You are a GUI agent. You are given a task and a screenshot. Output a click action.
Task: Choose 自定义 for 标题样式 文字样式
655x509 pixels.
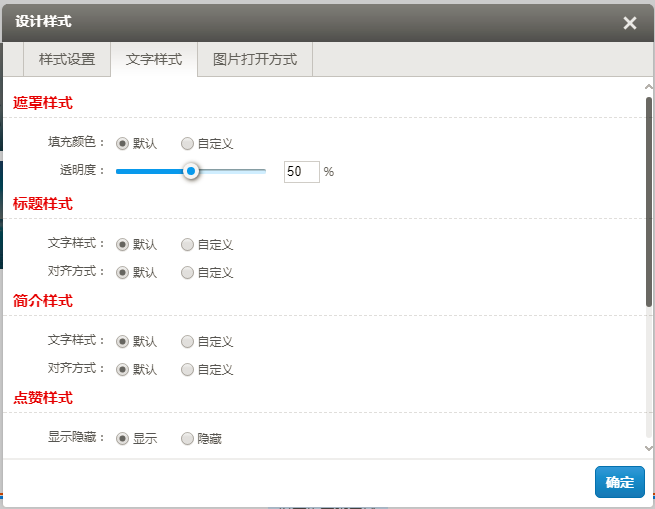coord(187,244)
